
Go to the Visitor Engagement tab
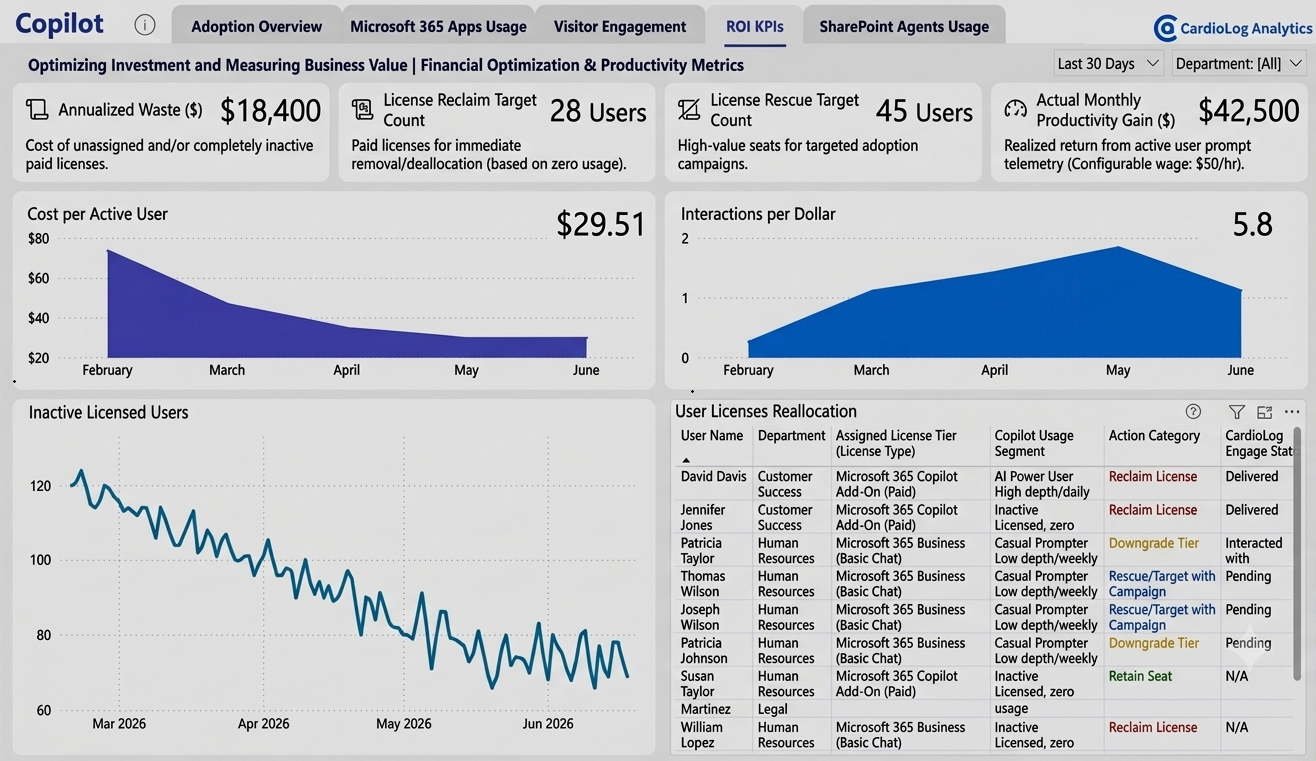pyautogui.click(x=620, y=26)
